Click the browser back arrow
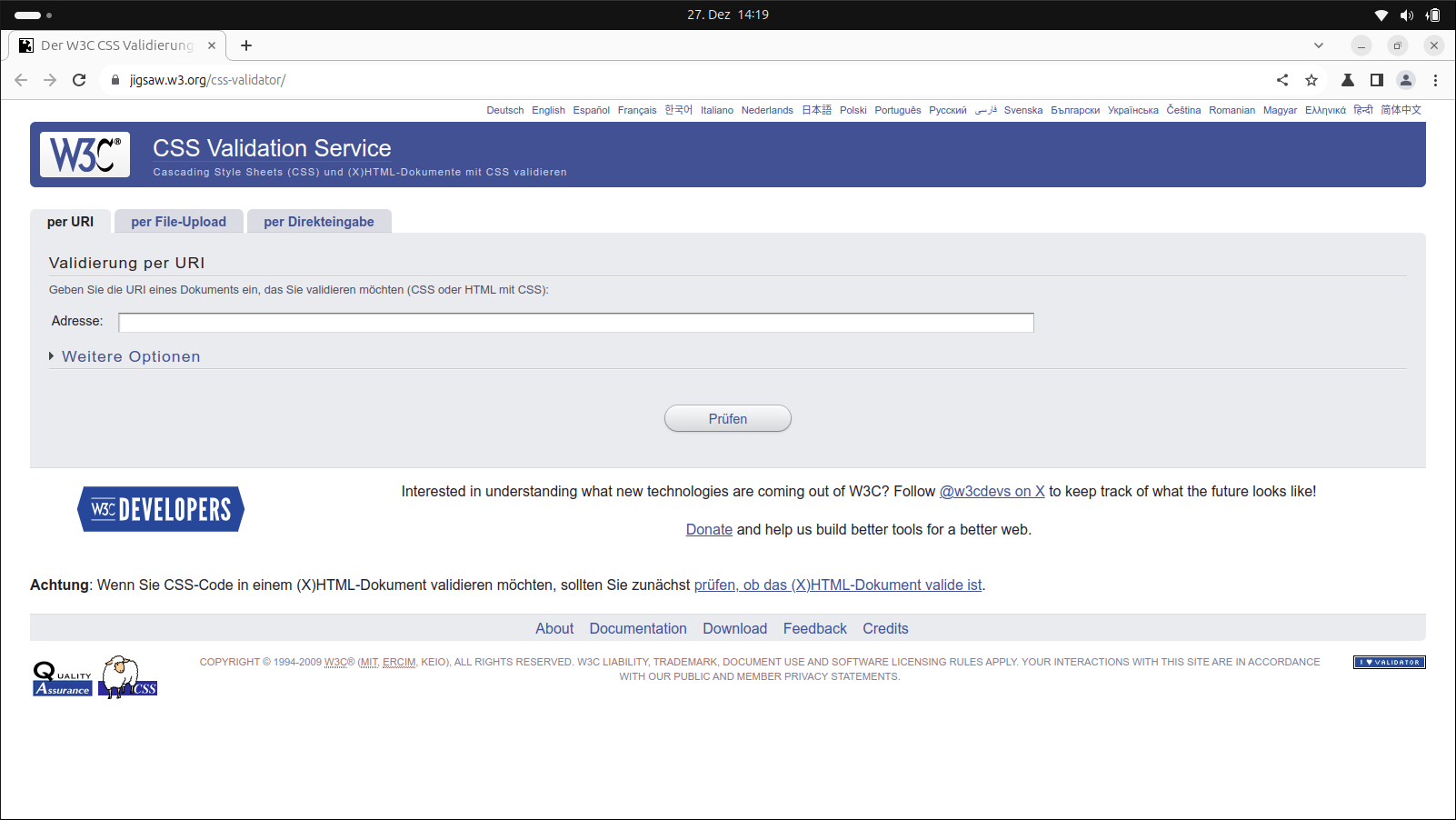Image resolution: width=1456 pixels, height=820 pixels. coord(21,80)
